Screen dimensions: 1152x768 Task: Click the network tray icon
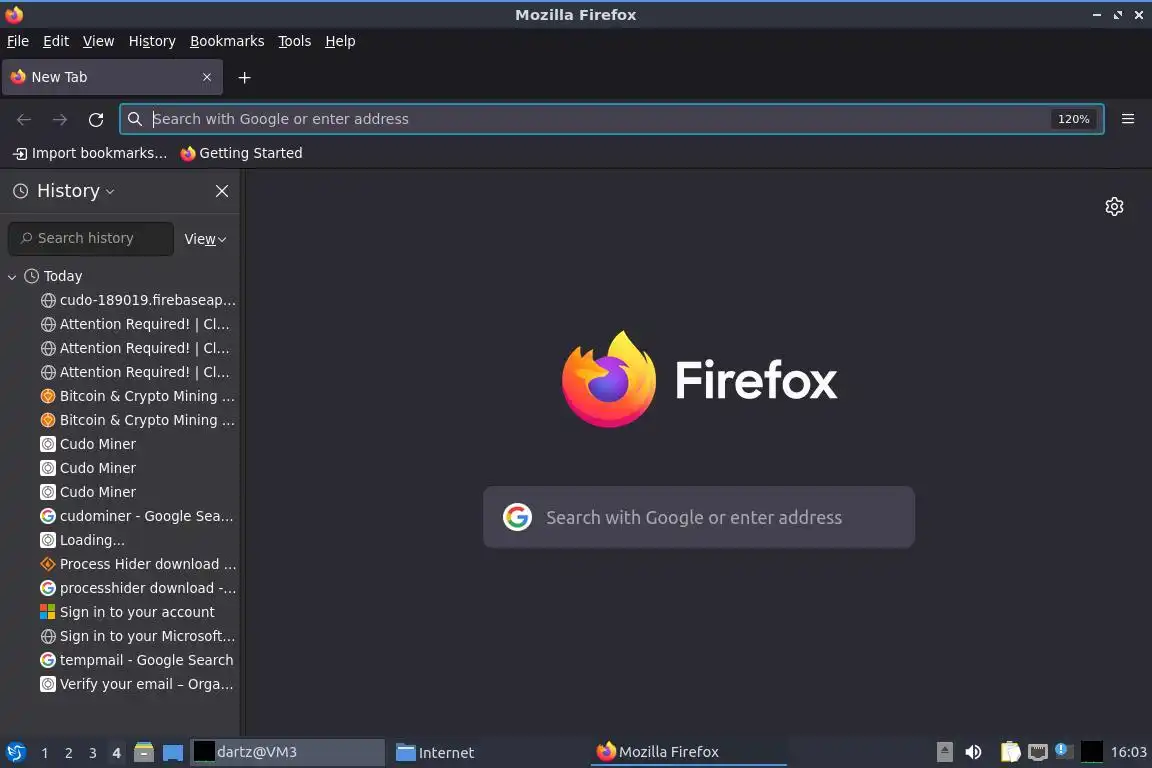[1037, 752]
